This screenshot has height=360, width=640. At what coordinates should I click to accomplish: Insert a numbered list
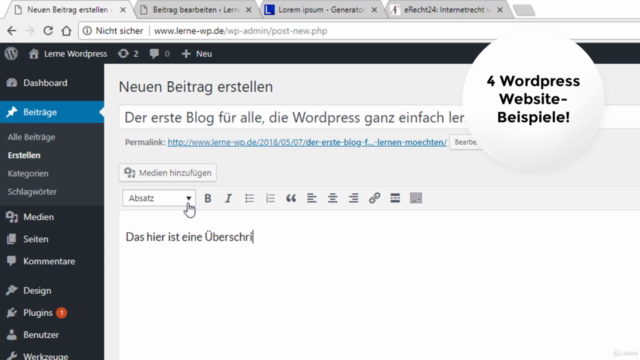point(270,198)
